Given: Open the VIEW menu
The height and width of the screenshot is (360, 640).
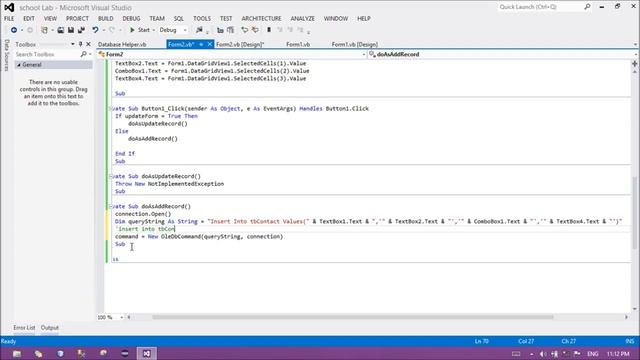Looking at the screenshot, I should 50,18.
